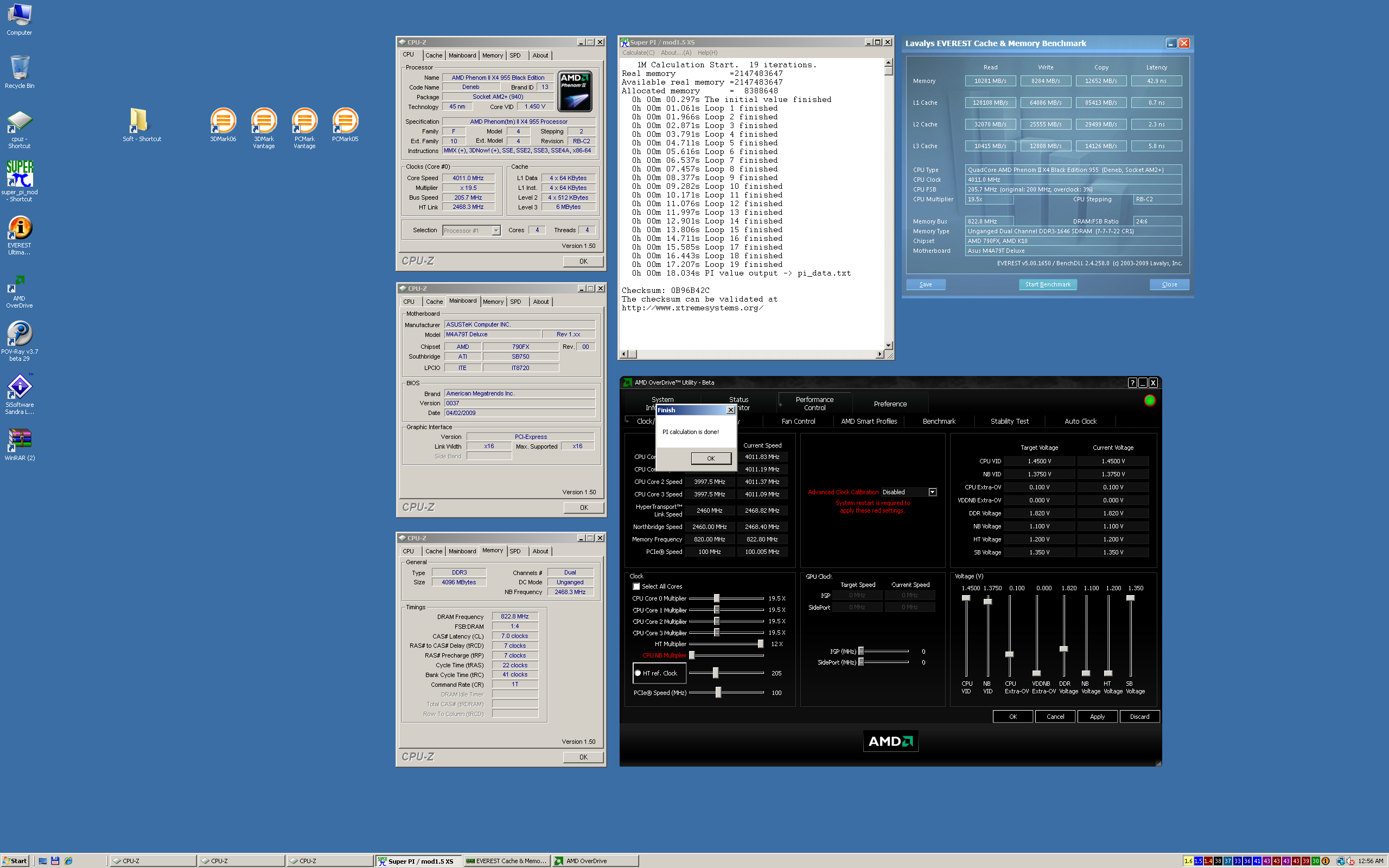This screenshot has height=868, width=1389.
Task: Click OK in PI calculation done dialog
Action: click(711, 458)
